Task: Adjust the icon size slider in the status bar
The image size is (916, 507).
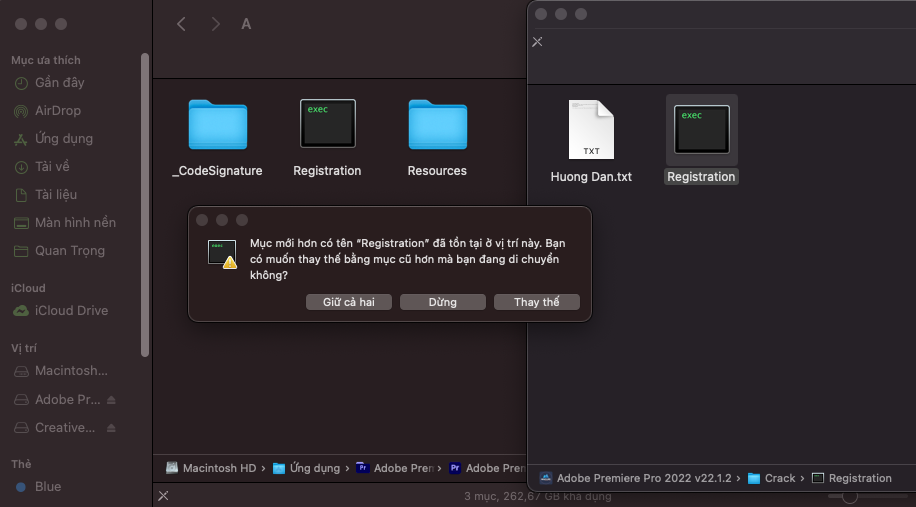Action: tap(850, 496)
